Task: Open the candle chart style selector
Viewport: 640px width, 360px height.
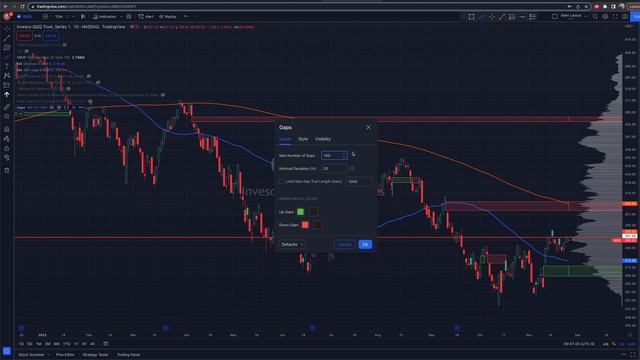Action: click(83, 17)
